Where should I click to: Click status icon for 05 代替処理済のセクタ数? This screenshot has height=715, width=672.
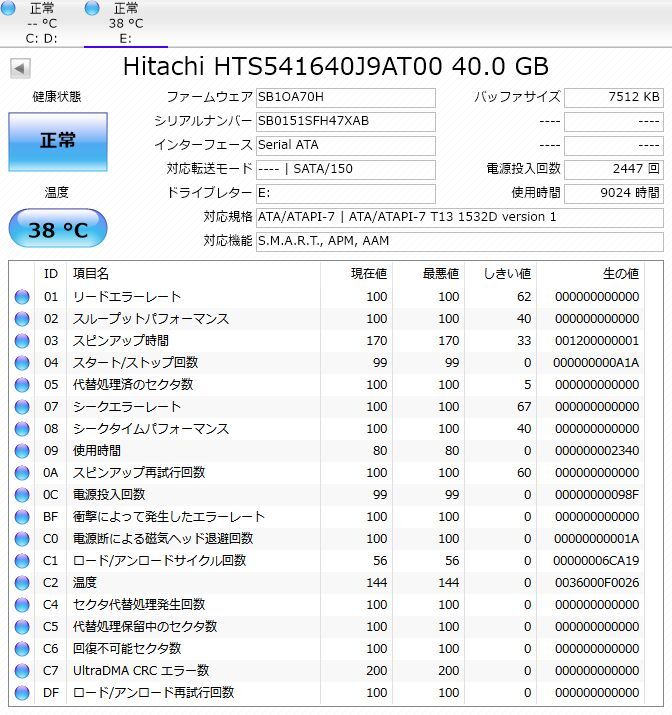coord(22,385)
